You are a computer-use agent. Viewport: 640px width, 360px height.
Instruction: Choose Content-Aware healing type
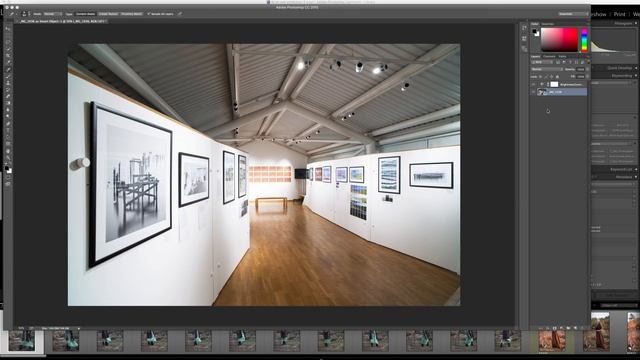coord(86,14)
